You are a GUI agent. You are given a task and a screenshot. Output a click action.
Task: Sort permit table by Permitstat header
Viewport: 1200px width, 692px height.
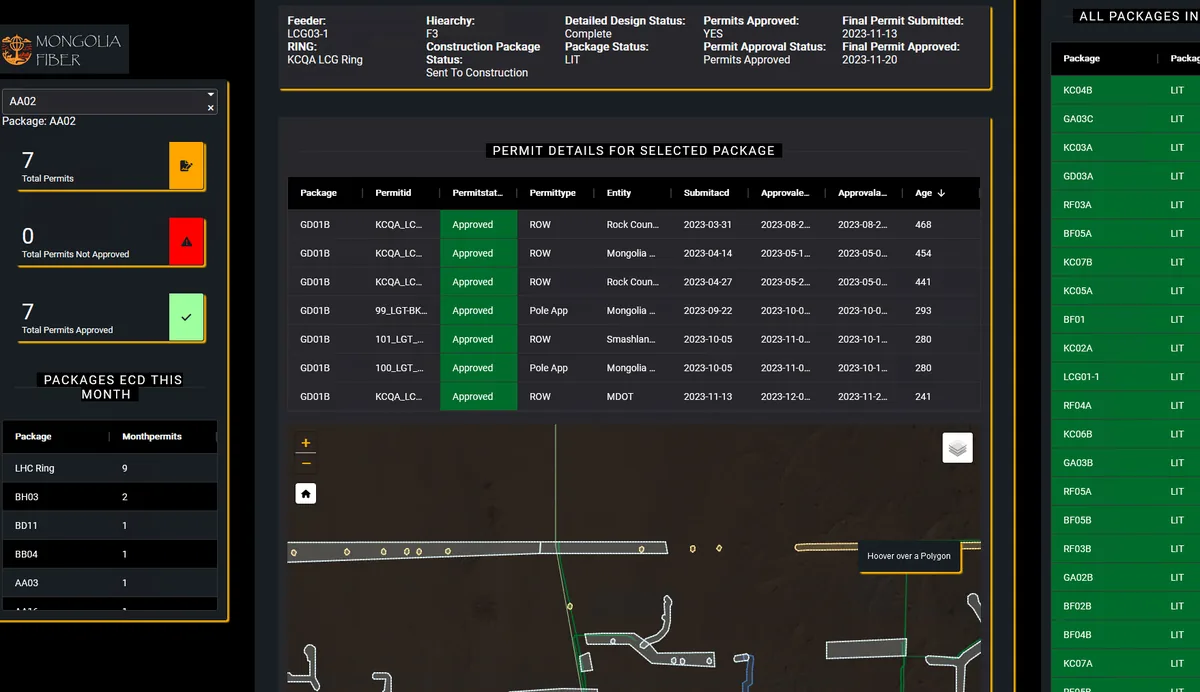(x=477, y=193)
